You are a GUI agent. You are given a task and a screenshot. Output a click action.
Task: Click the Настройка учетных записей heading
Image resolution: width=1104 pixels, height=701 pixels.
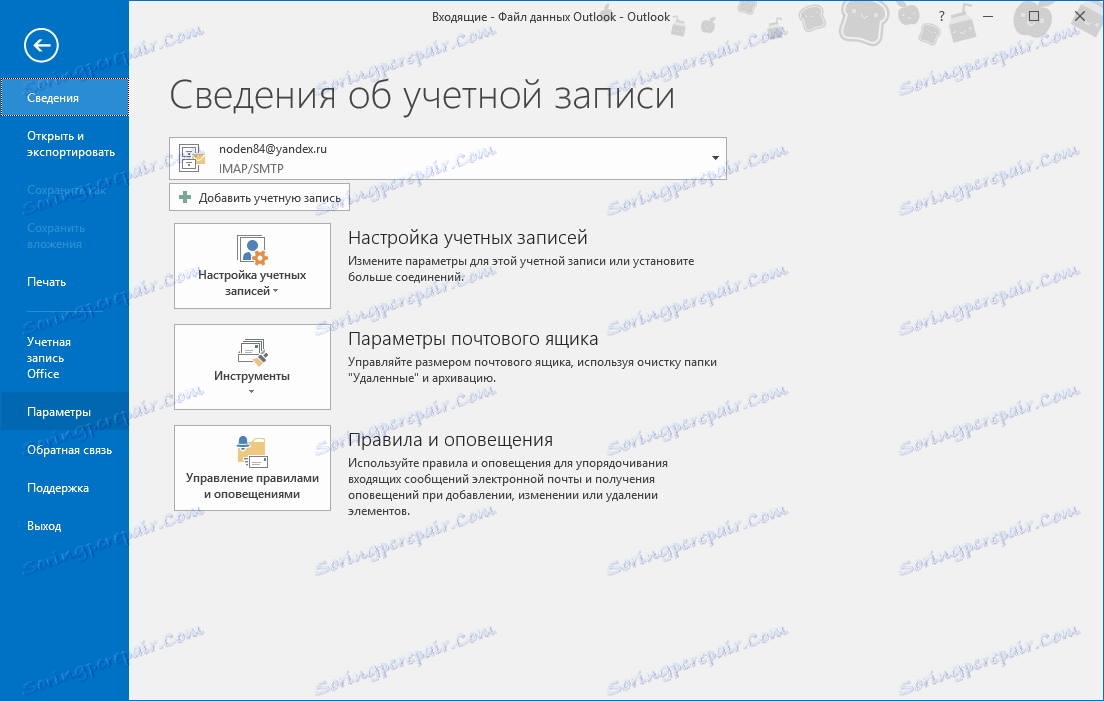coord(468,238)
